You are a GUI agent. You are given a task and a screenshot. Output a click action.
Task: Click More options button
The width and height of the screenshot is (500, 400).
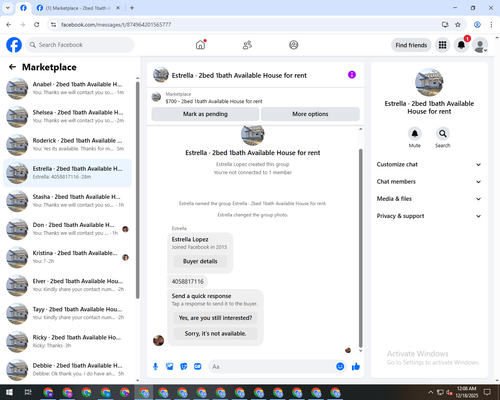coord(310,114)
